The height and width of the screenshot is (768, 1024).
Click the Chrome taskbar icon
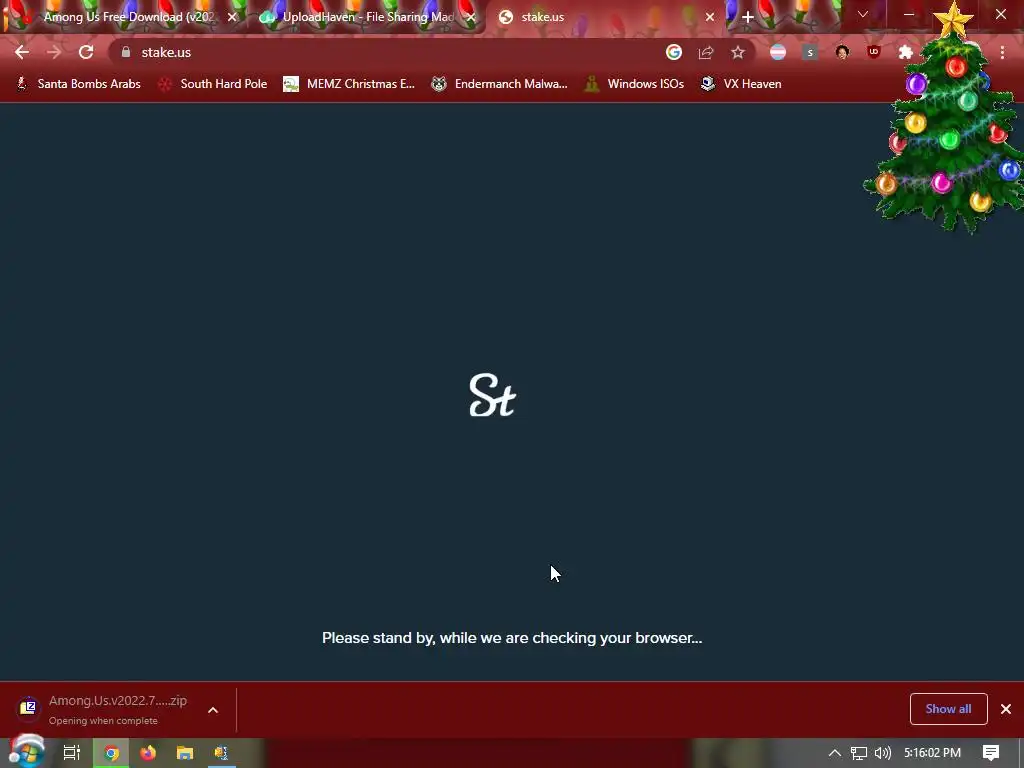[x=112, y=753]
